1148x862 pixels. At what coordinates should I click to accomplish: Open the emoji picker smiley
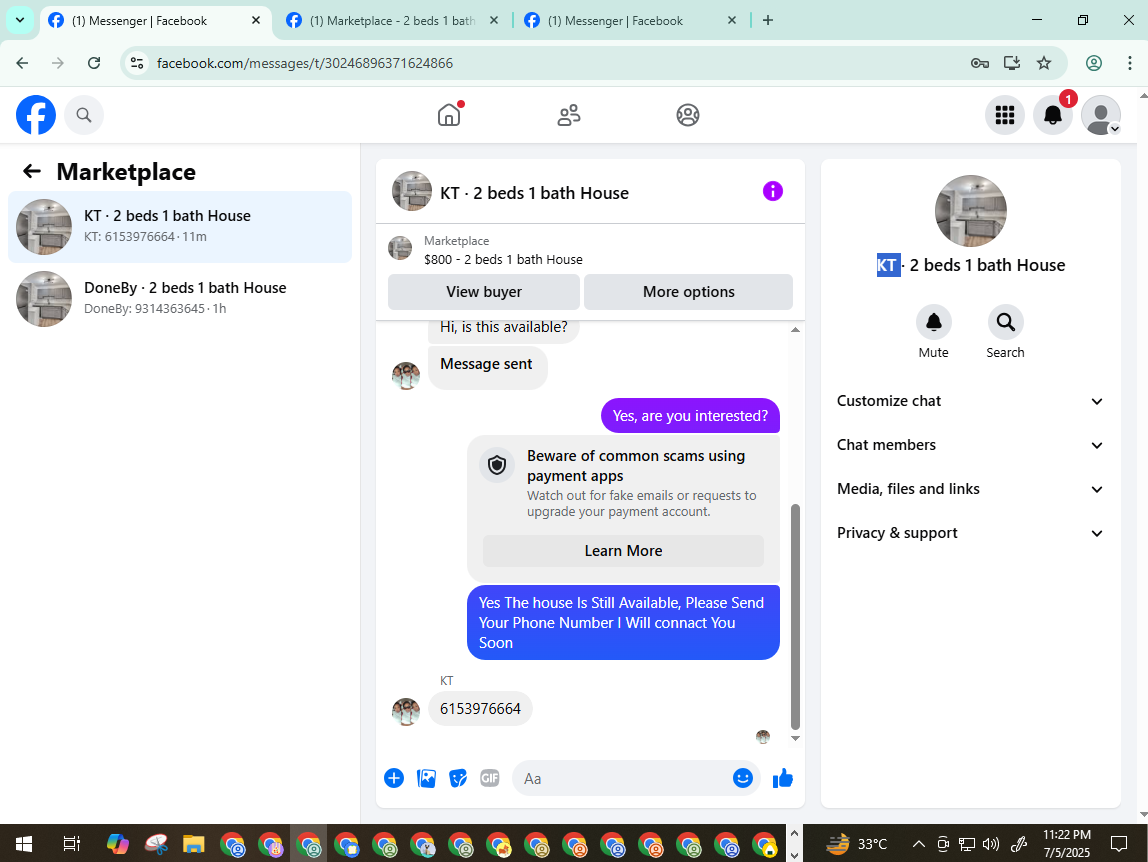tap(742, 778)
